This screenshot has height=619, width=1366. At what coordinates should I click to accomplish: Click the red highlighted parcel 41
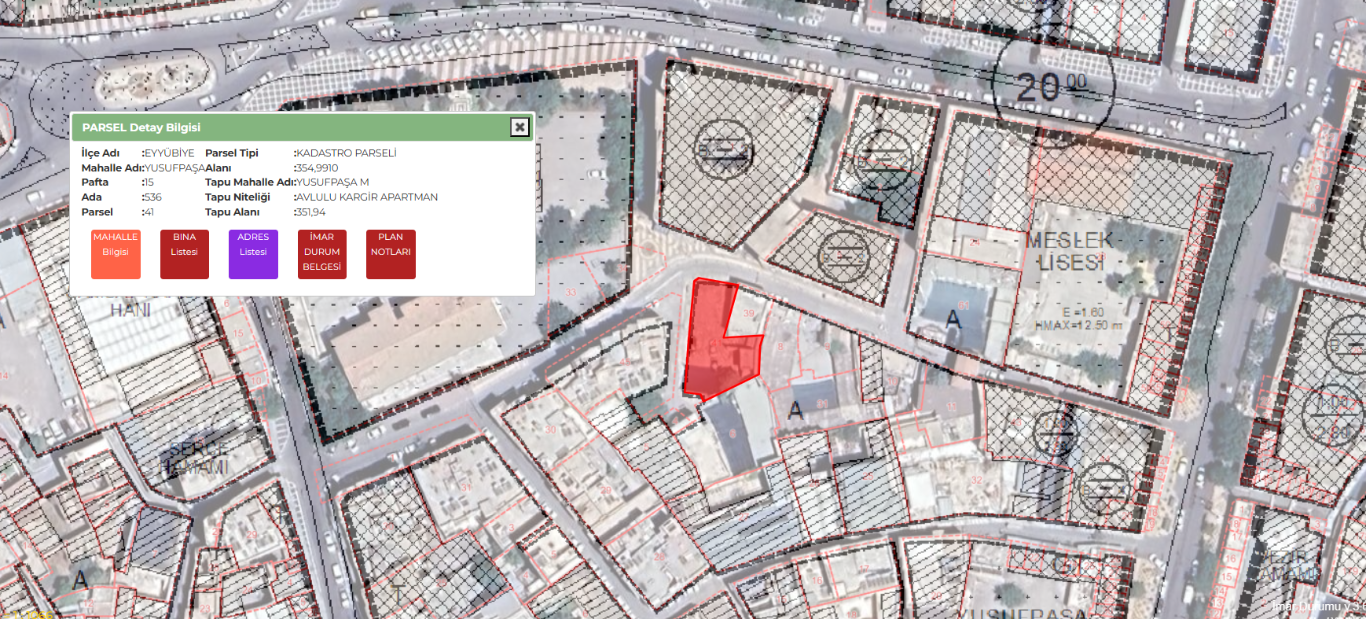[712, 345]
